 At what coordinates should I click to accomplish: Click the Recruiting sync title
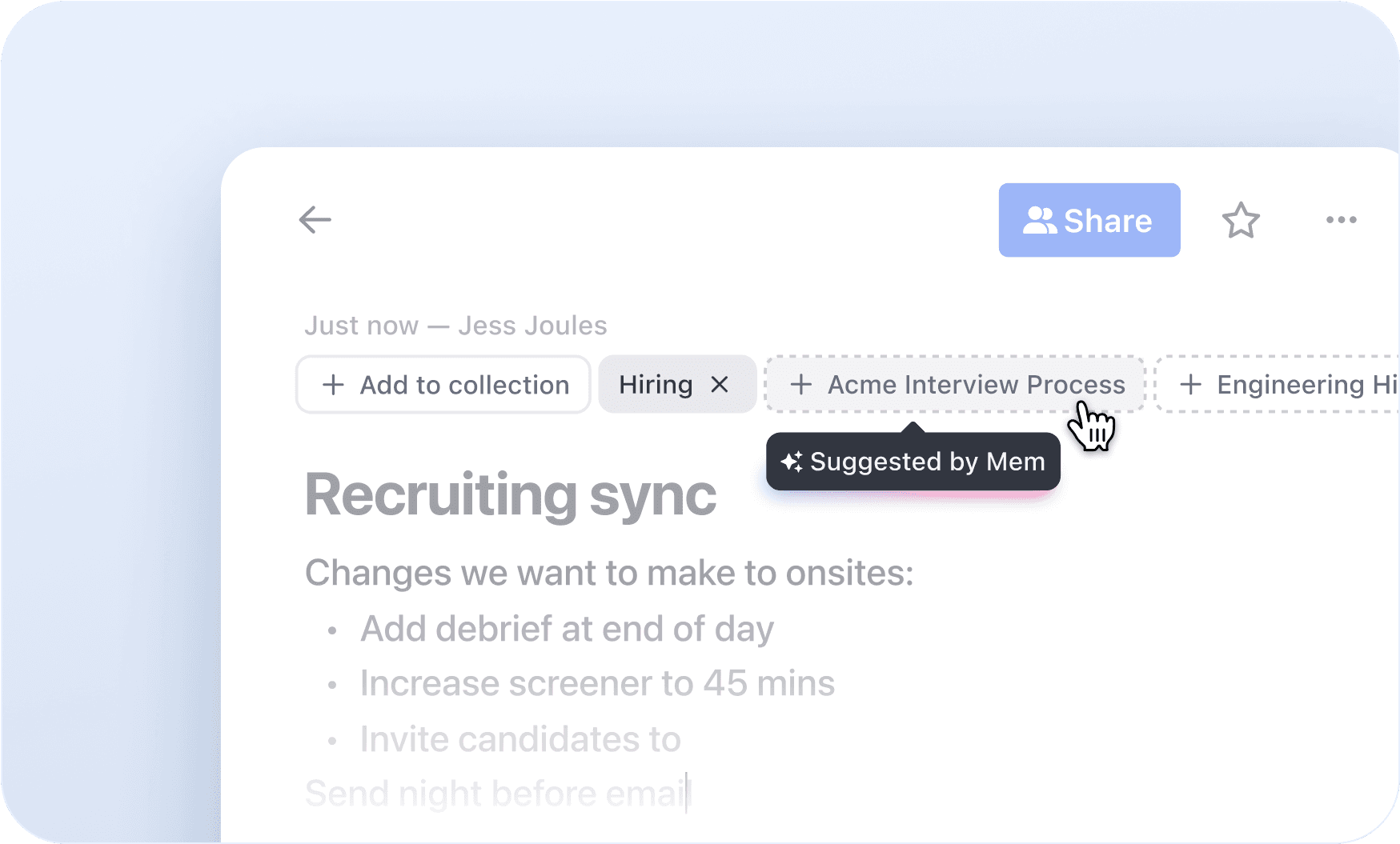point(510,495)
